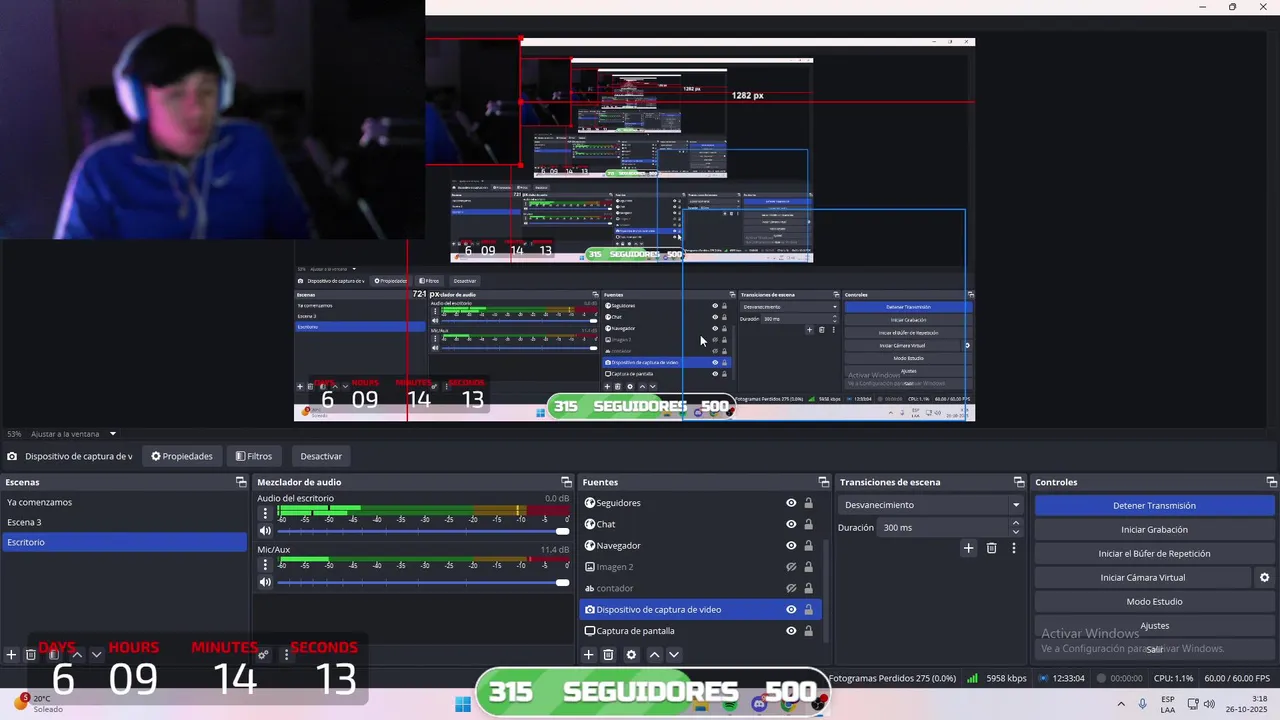Open Filtros for the selected source
1280x720 pixels.
[254, 456]
